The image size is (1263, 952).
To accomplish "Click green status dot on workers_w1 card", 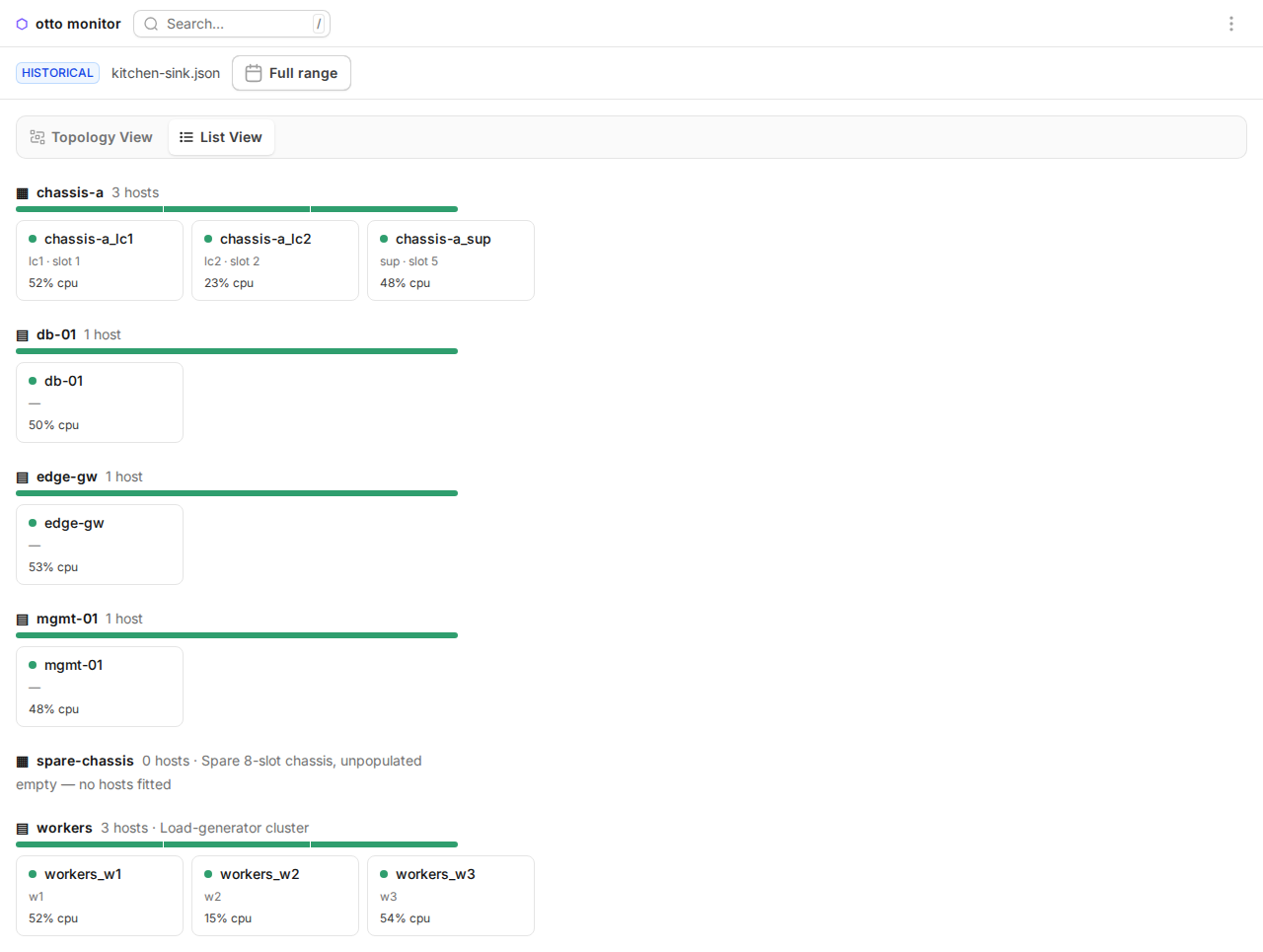I will pyautogui.click(x=33, y=874).
